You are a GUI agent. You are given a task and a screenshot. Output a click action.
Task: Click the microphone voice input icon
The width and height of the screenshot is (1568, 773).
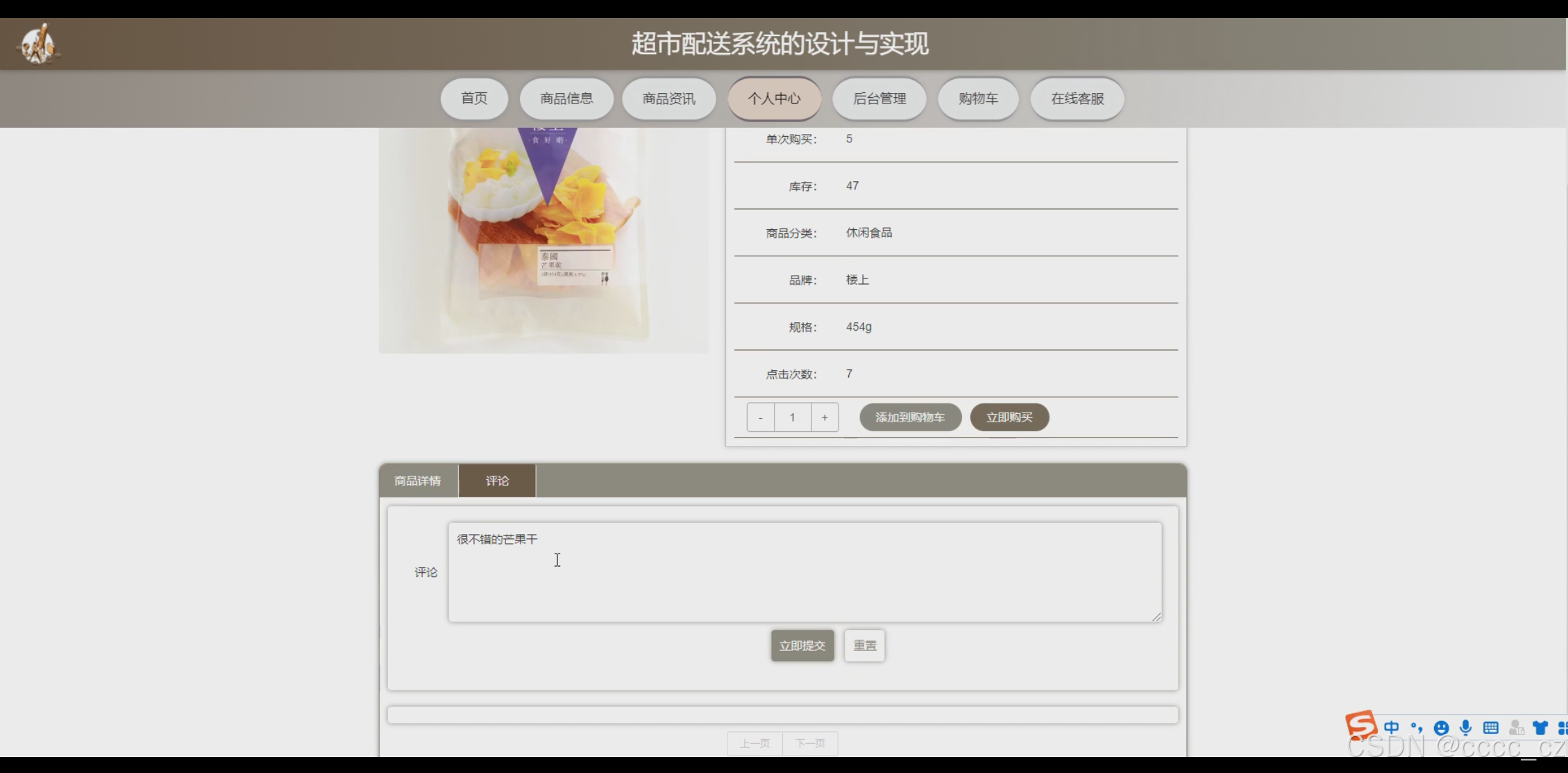click(x=1465, y=727)
